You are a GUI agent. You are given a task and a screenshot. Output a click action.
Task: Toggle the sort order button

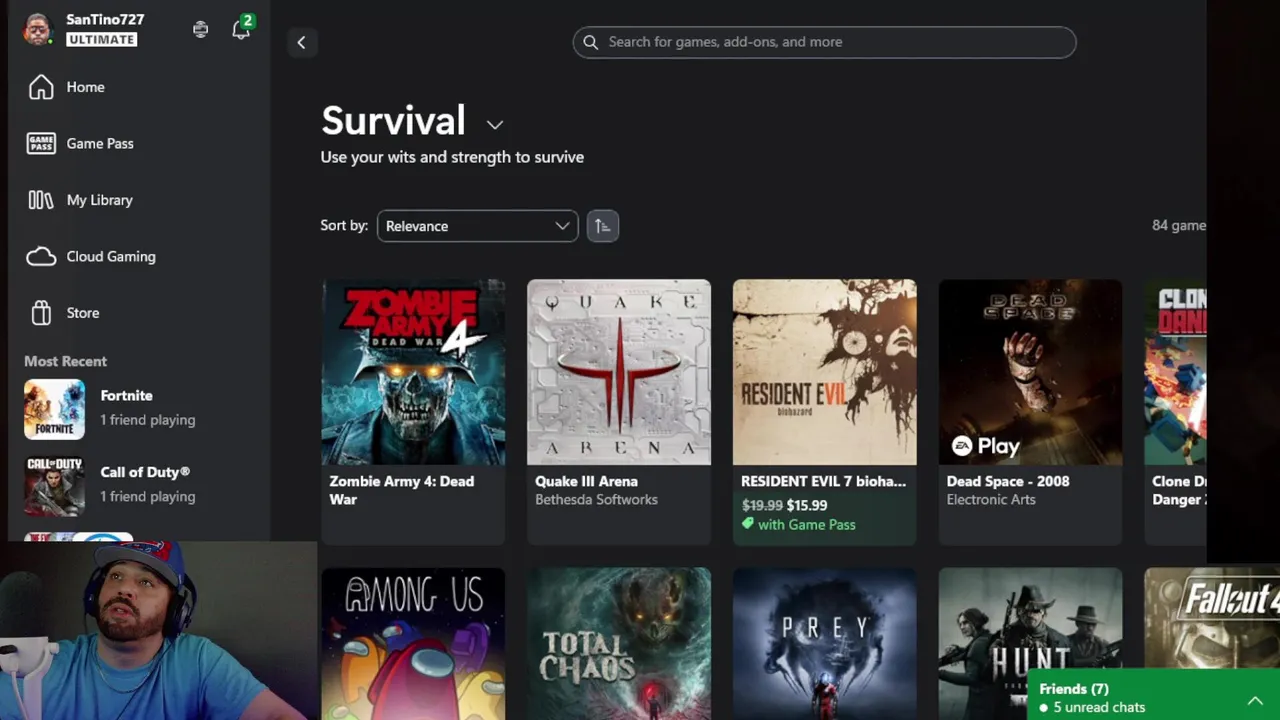coord(602,226)
